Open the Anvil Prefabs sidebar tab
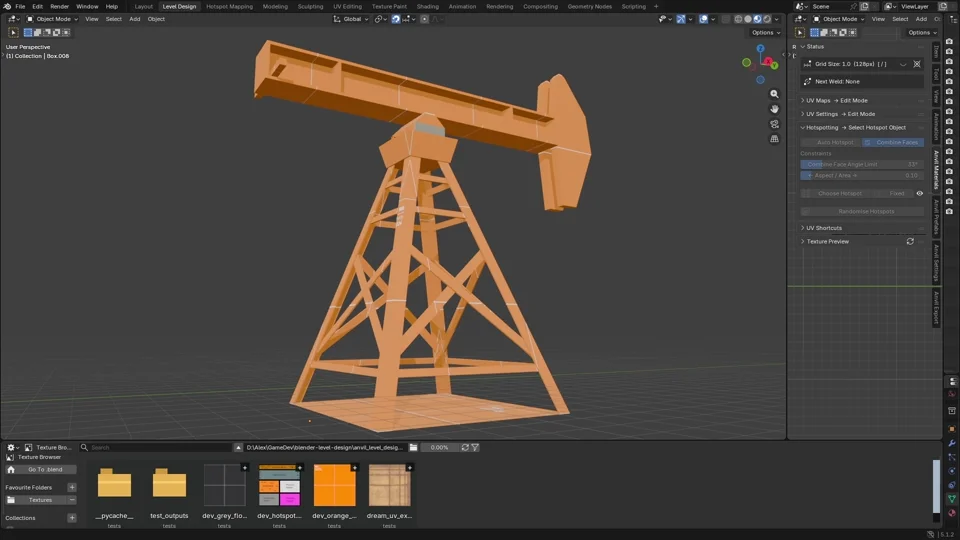Image resolution: width=960 pixels, height=540 pixels. 936,216
